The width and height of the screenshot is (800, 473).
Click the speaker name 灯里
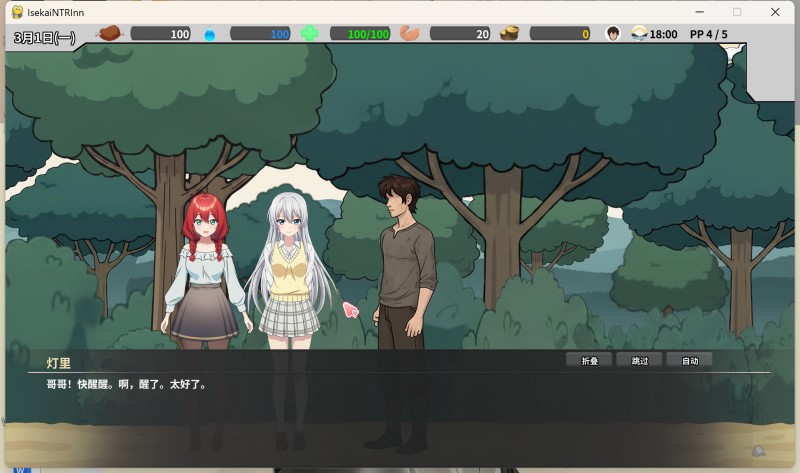click(59, 363)
